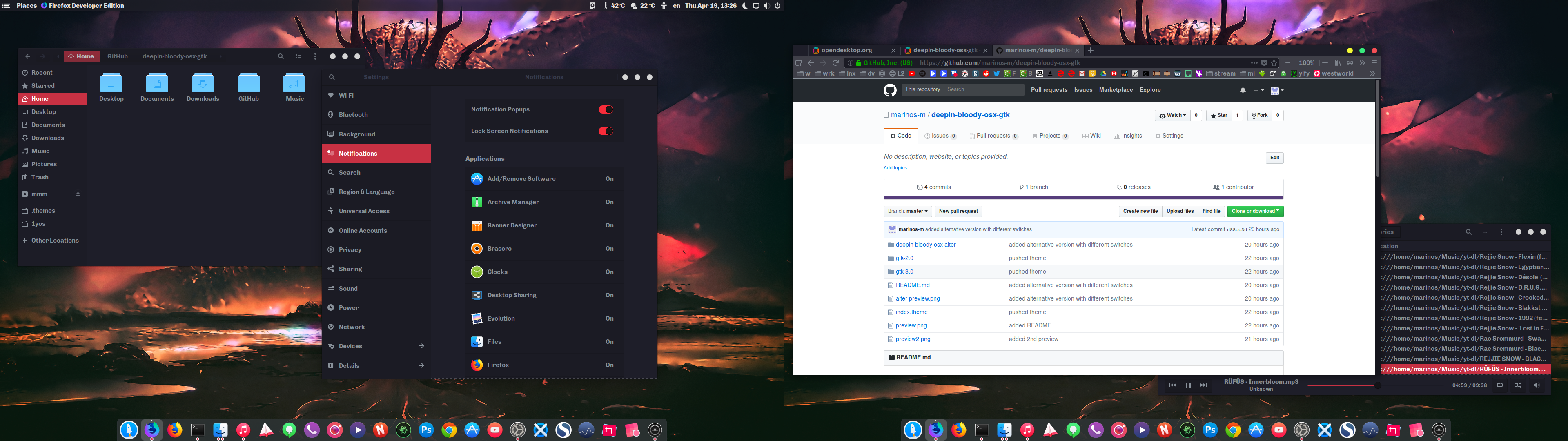Screen dimensions: 1568x441
Task: Zoom in with Firefox plus button
Action: (x=1325, y=63)
